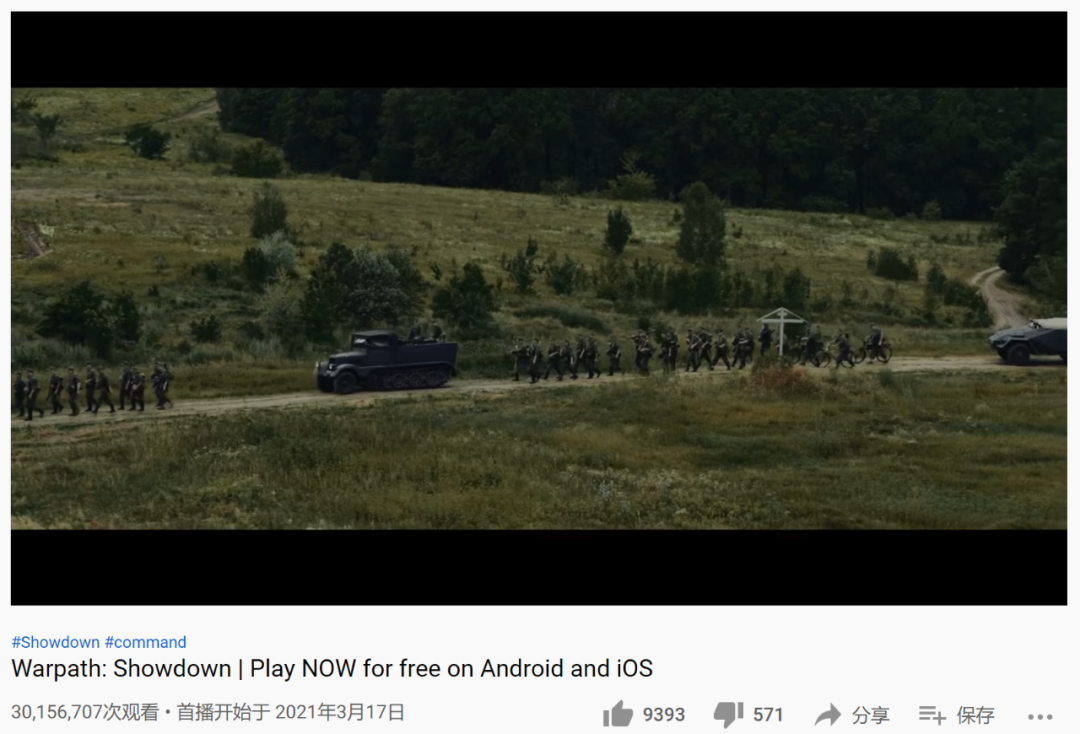Click the share arrow icon
Viewport: 1080px width, 734px height.
(x=828, y=715)
